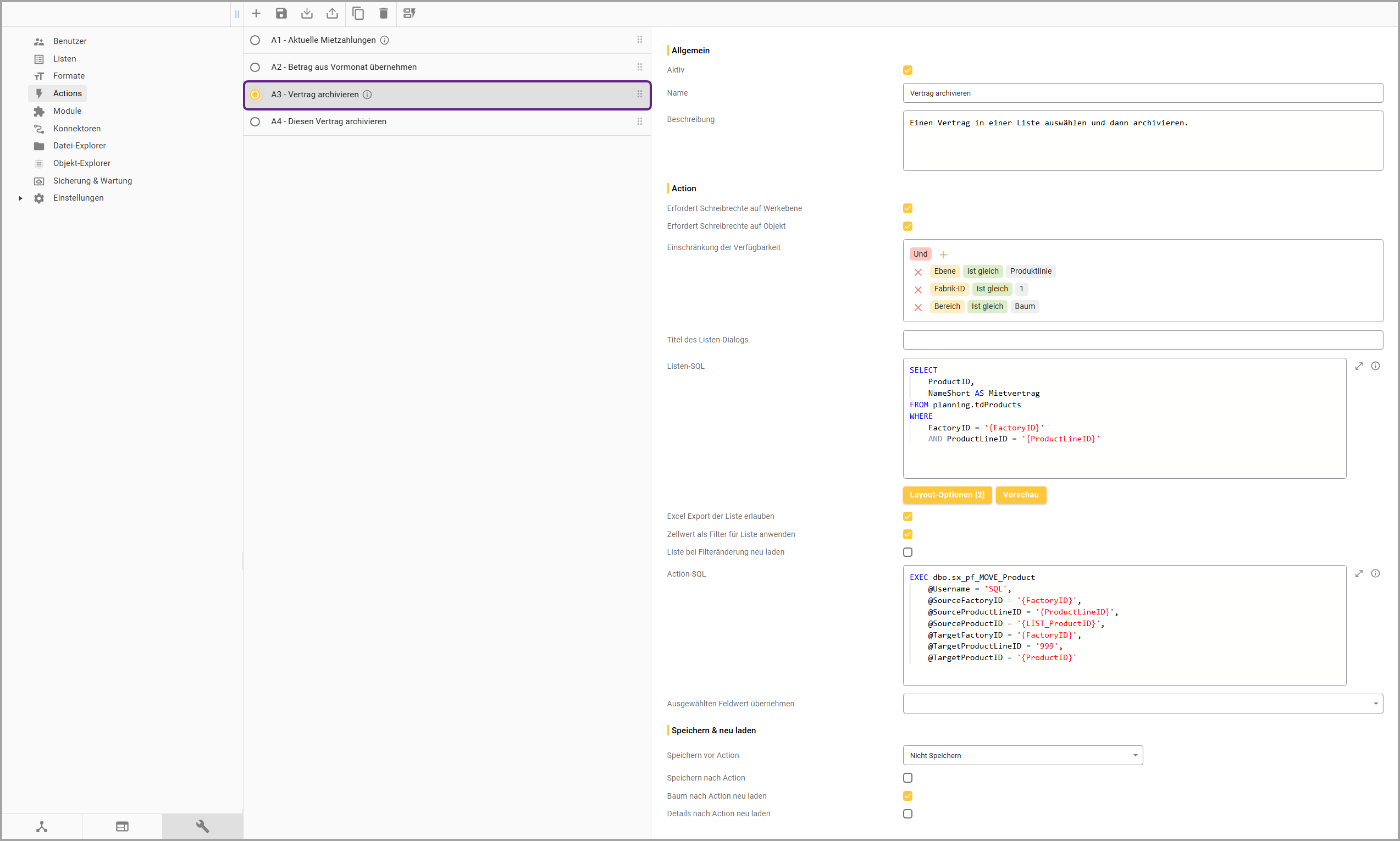Screen dimensions: 1400x841
Task: Open Ausgewählten Feldwert übernehmen dropdown
Action: click(x=1142, y=703)
